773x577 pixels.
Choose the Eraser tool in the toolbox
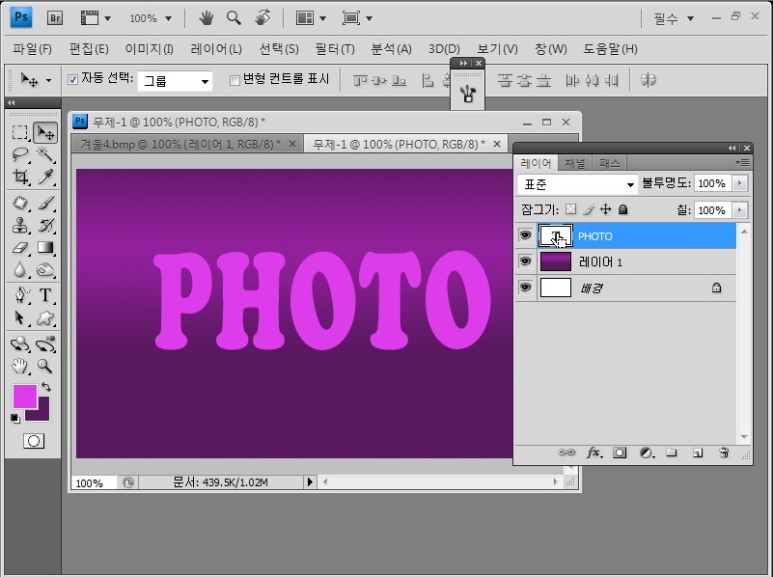point(20,247)
